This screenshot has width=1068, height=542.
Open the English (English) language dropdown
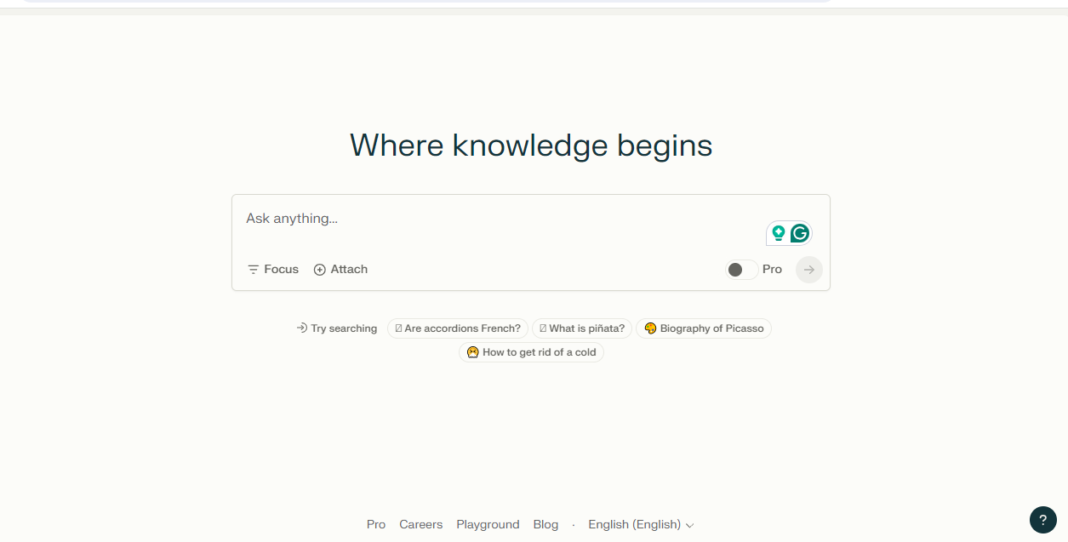click(x=641, y=524)
